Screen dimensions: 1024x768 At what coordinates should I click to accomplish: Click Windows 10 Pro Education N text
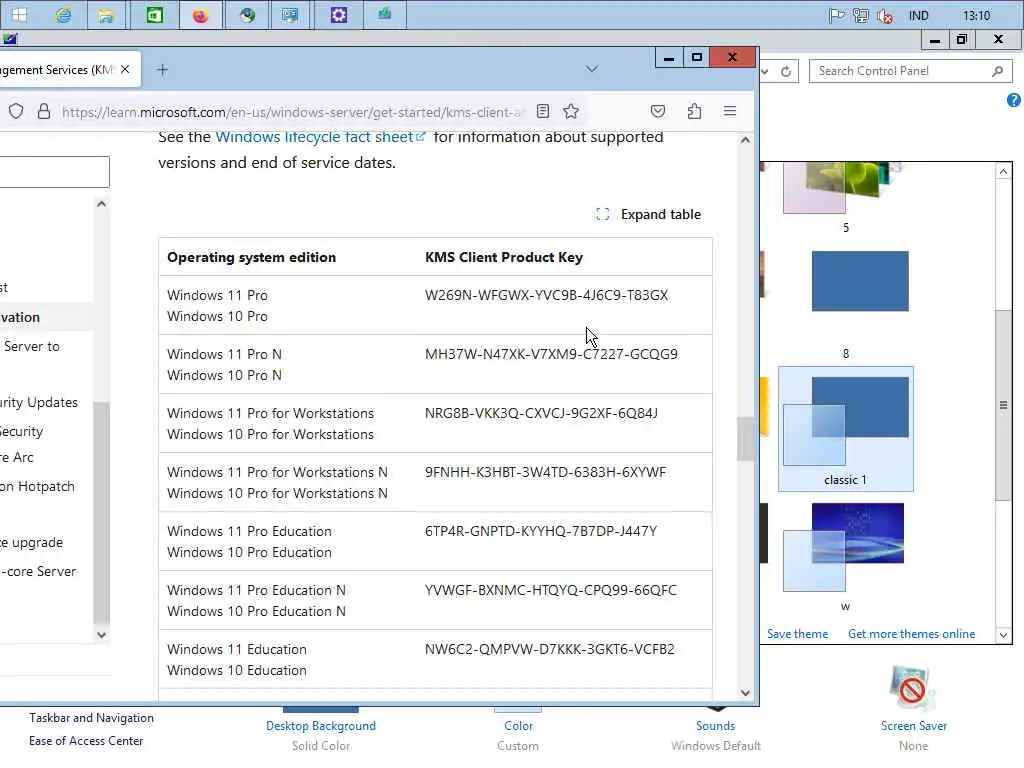tap(256, 611)
